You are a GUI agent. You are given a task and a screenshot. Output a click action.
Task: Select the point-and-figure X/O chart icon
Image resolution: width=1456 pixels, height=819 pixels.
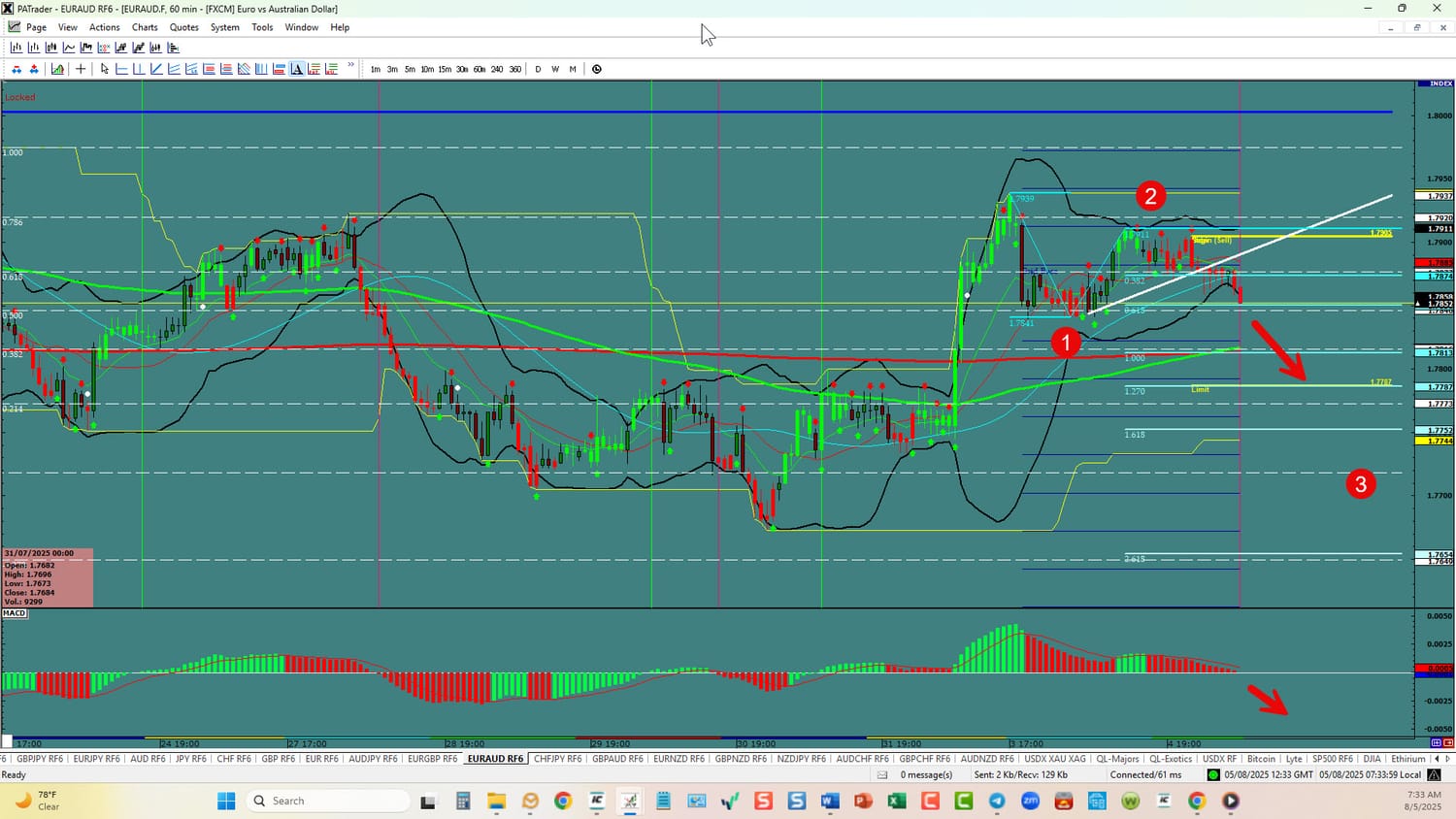[104, 48]
